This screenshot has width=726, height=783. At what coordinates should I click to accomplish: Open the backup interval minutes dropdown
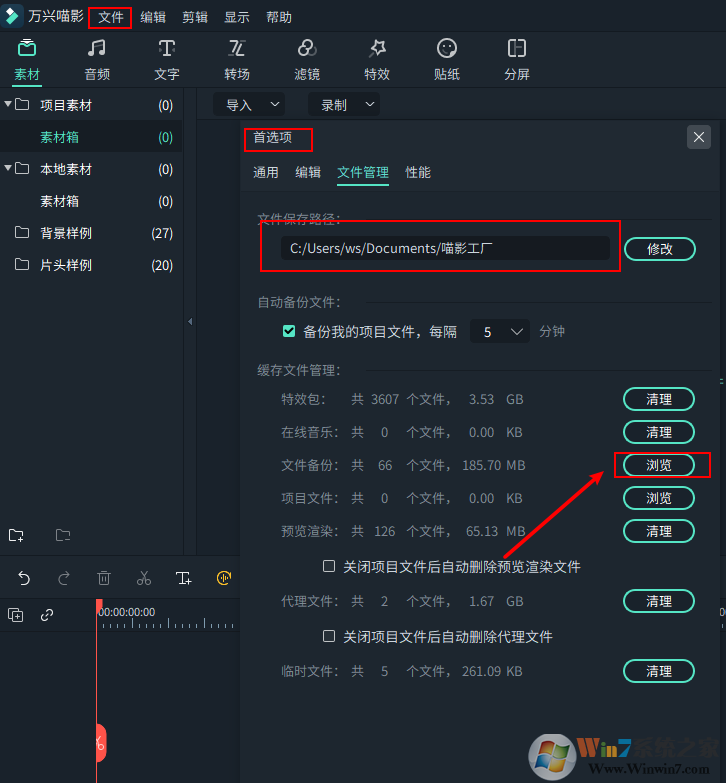[x=500, y=332]
